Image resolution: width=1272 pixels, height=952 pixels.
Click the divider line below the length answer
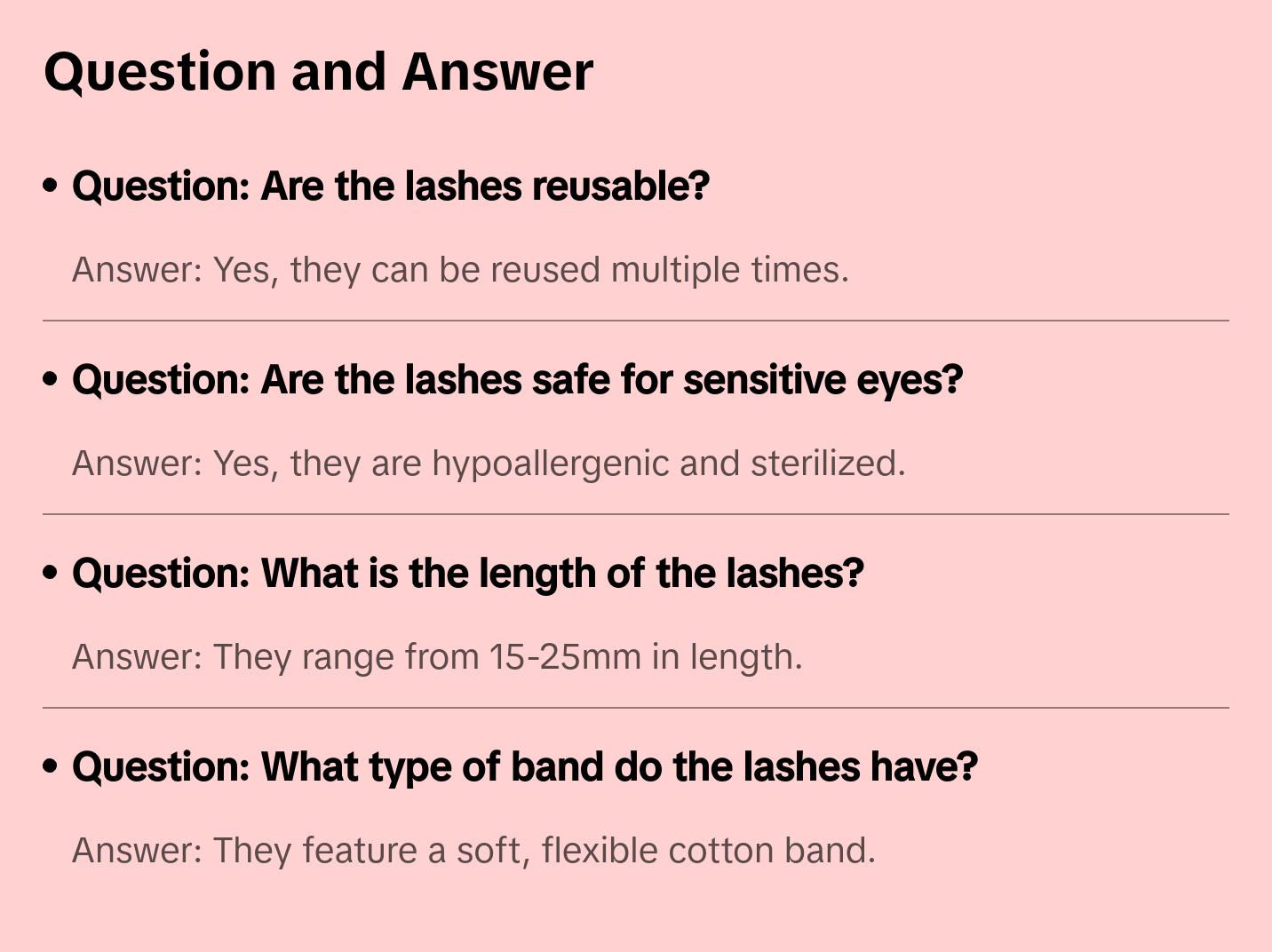(636, 708)
